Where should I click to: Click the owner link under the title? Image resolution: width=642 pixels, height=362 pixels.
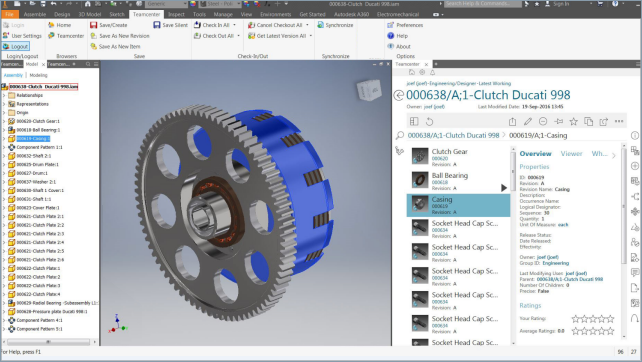[x=434, y=107]
